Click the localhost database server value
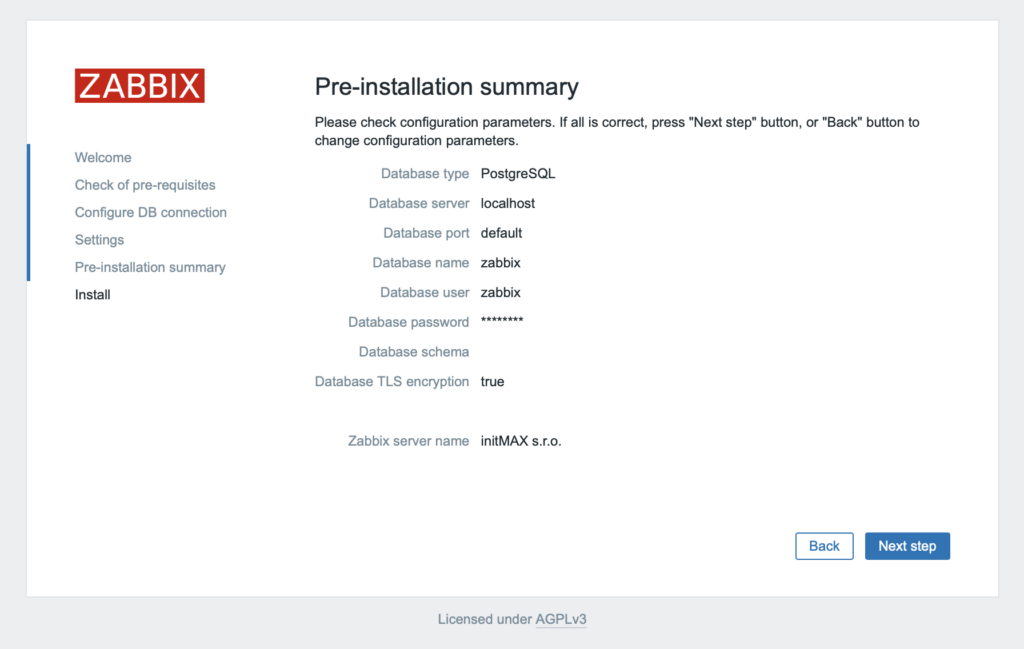Image resolution: width=1024 pixels, height=649 pixels. (506, 203)
